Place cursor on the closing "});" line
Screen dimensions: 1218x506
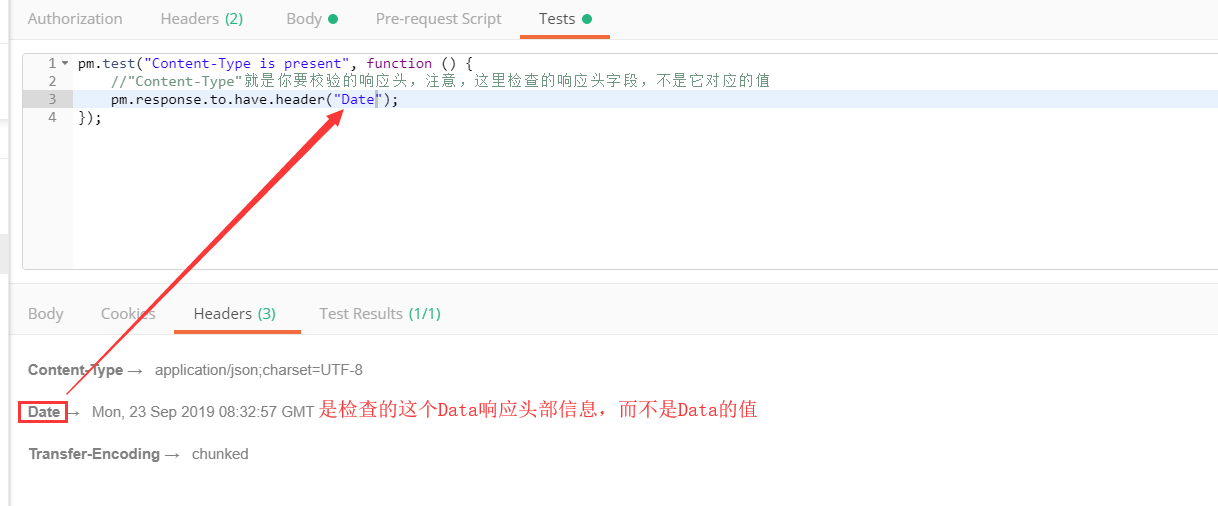click(90, 118)
